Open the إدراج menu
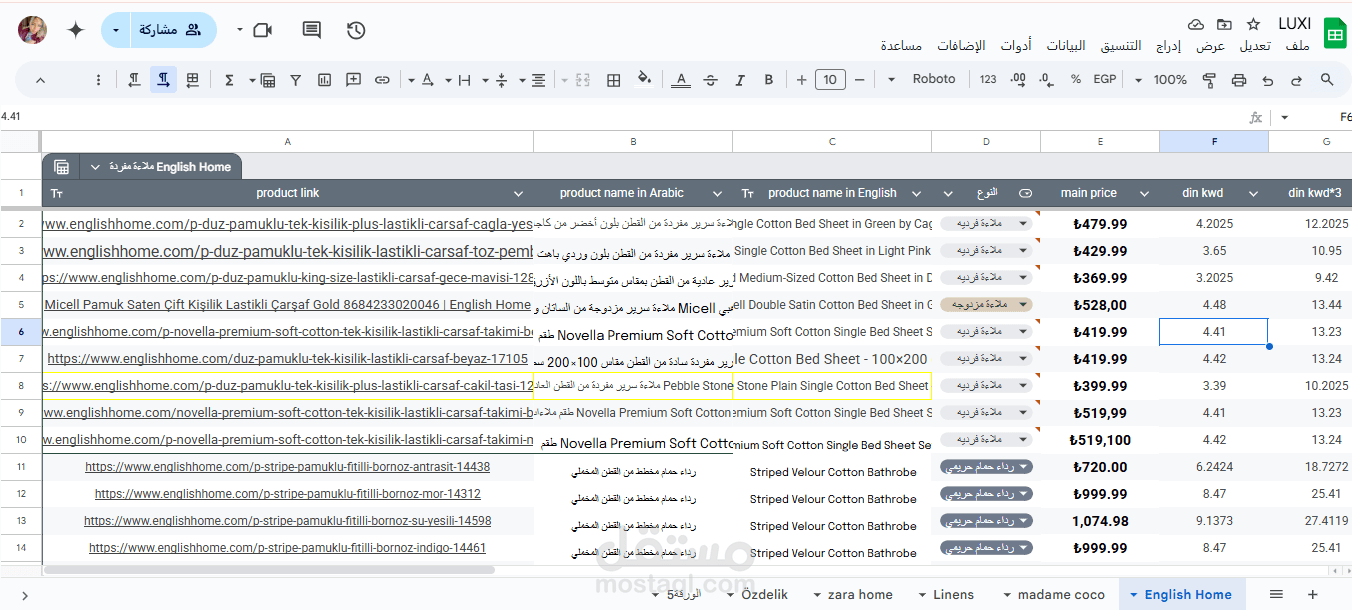The width and height of the screenshot is (1352, 610). pos(1168,46)
